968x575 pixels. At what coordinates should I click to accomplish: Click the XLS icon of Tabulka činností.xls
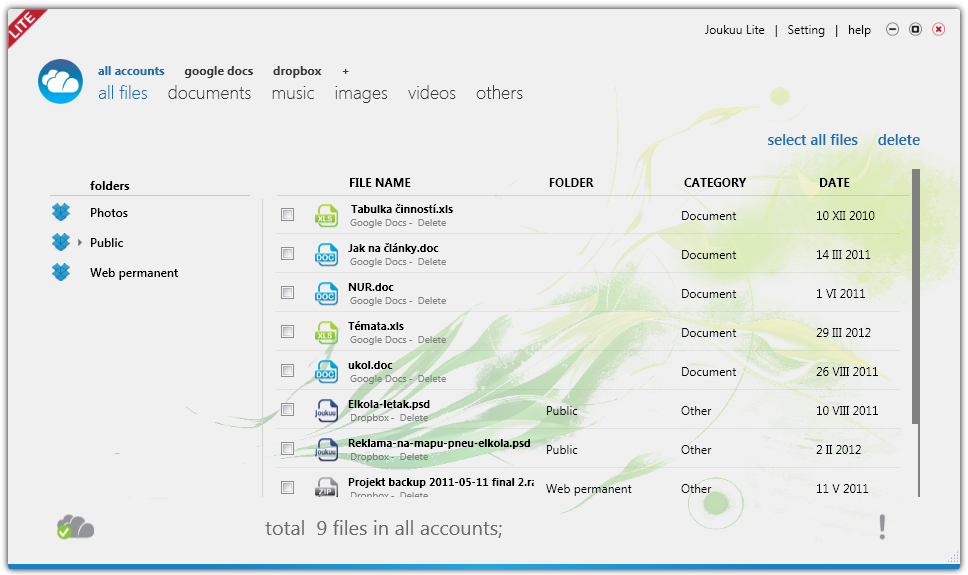326,216
